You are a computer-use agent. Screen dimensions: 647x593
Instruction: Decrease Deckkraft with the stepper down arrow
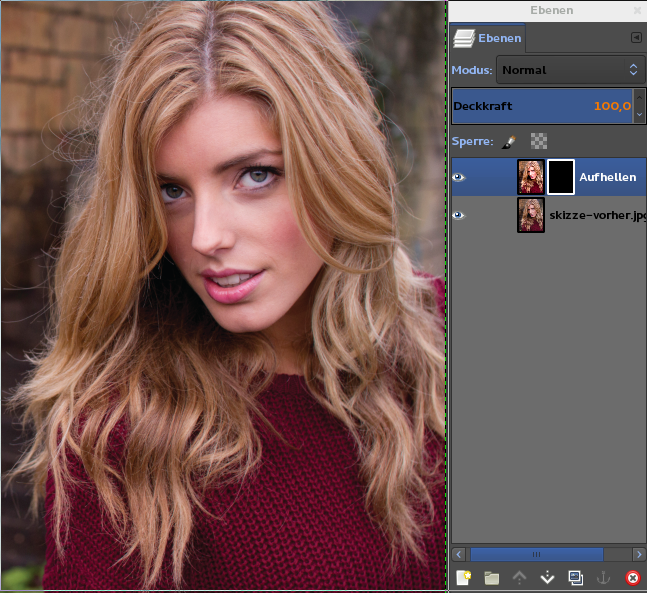(x=640, y=115)
